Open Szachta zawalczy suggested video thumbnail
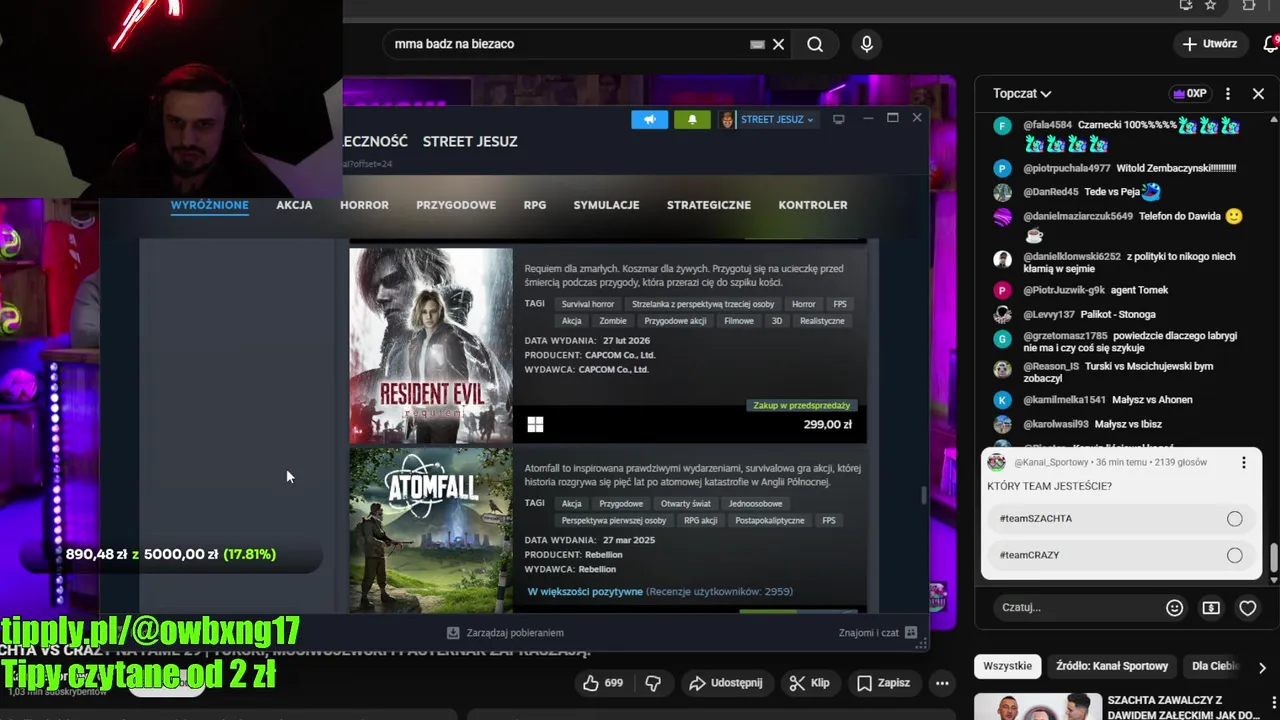This screenshot has height=720, width=1280. (1037, 706)
